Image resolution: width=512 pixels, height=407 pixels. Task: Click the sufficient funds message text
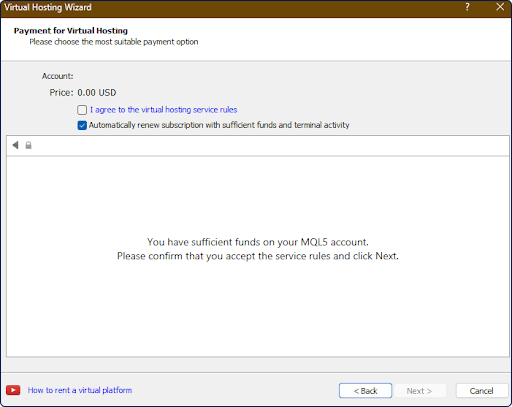point(258,242)
